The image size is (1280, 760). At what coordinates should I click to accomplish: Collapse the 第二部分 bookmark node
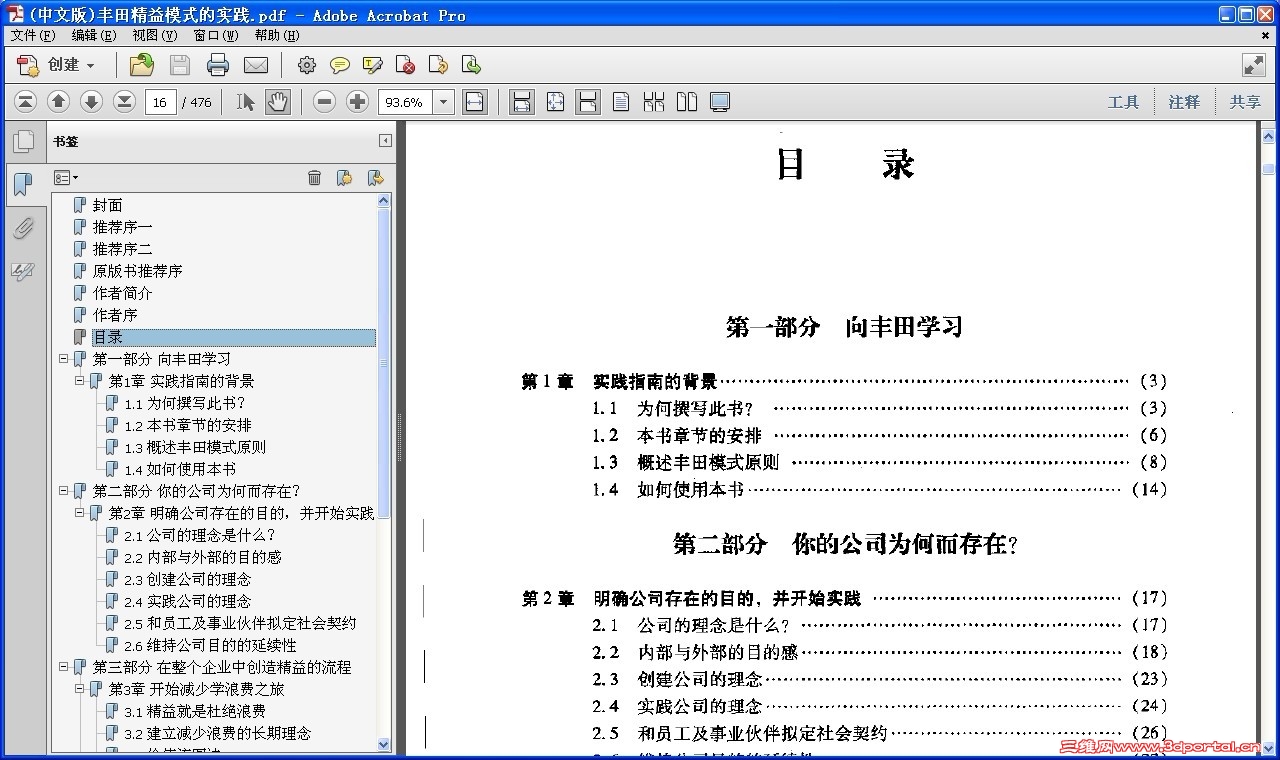64,491
